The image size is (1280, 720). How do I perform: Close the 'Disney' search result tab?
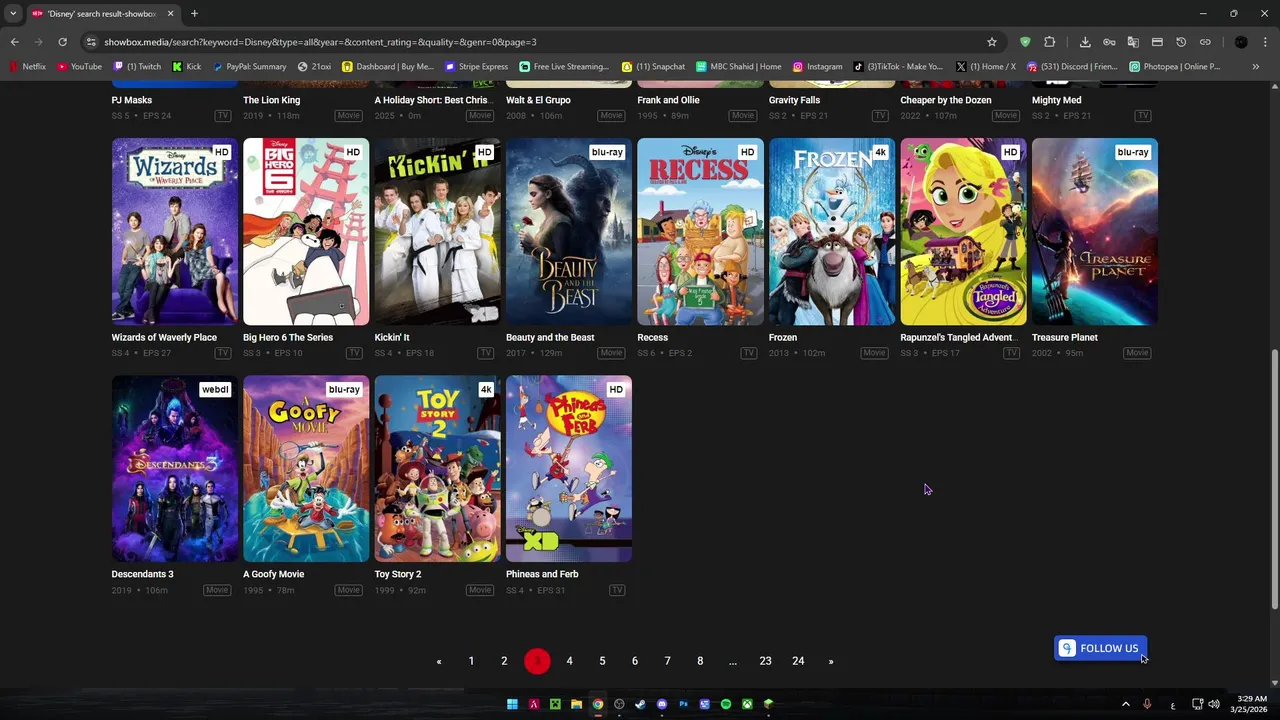[170, 13]
